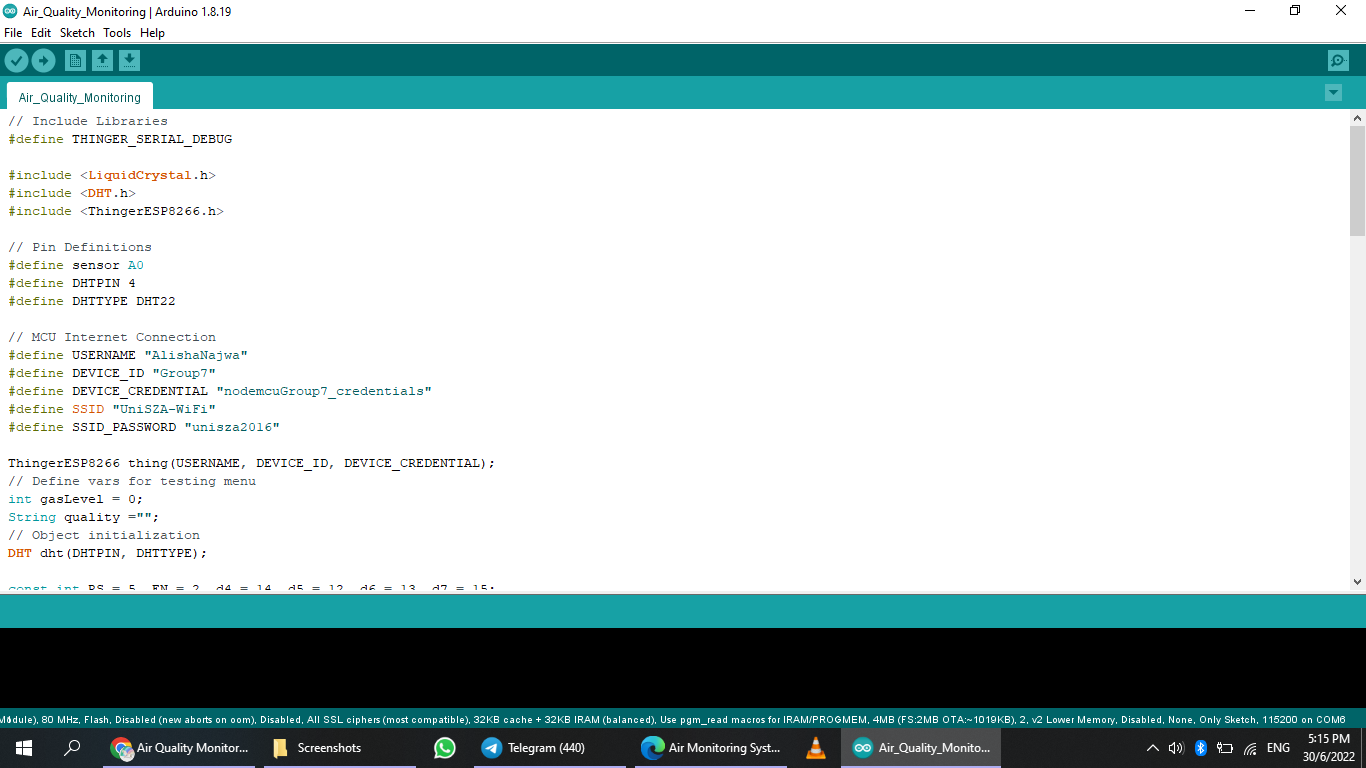
Task: Click the DEVICE_ID "Group7" line
Action: pos(112,373)
